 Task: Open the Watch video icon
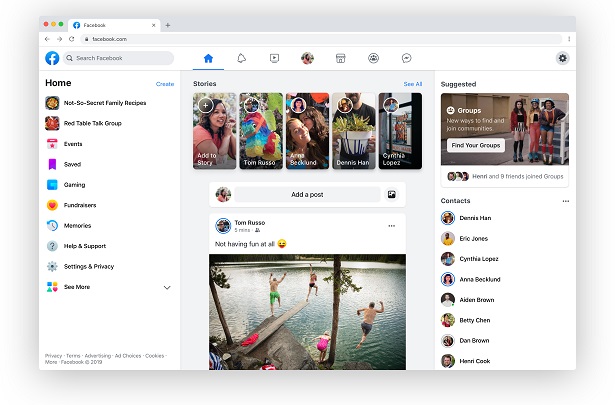(274, 58)
